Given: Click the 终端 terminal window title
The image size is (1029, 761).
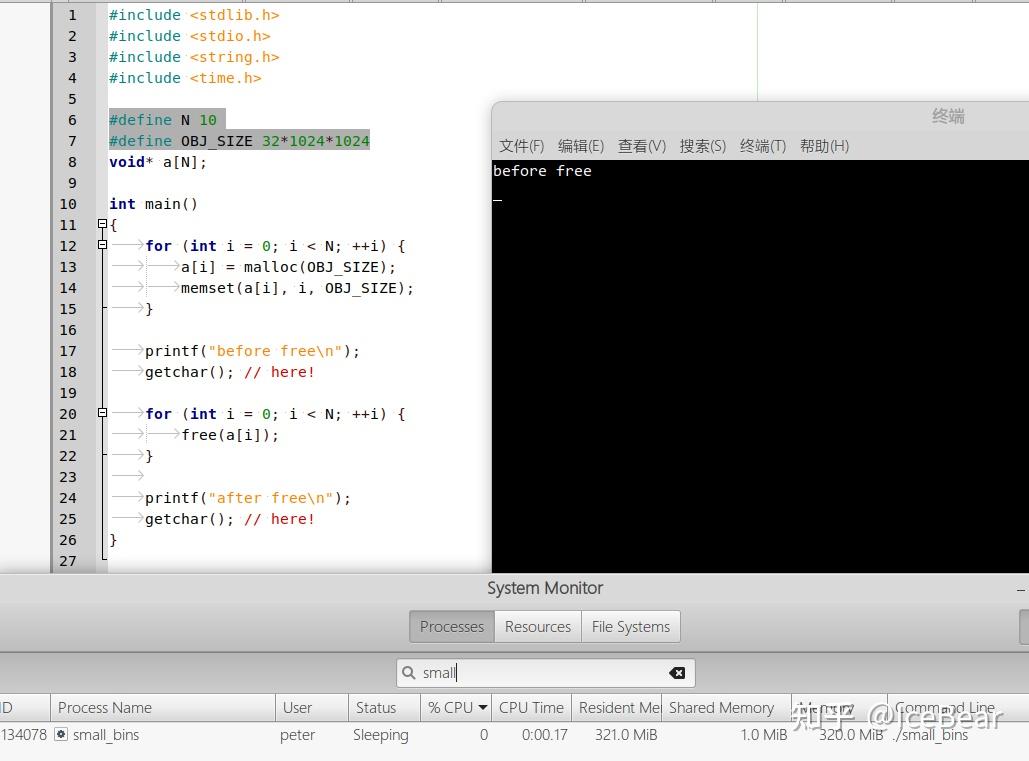Looking at the screenshot, I should point(948,116).
